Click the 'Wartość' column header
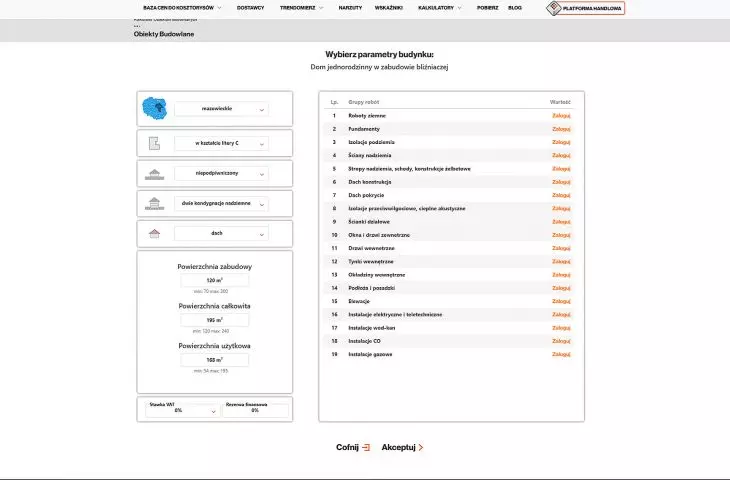Image resolution: width=730 pixels, height=480 pixels. coord(560,102)
